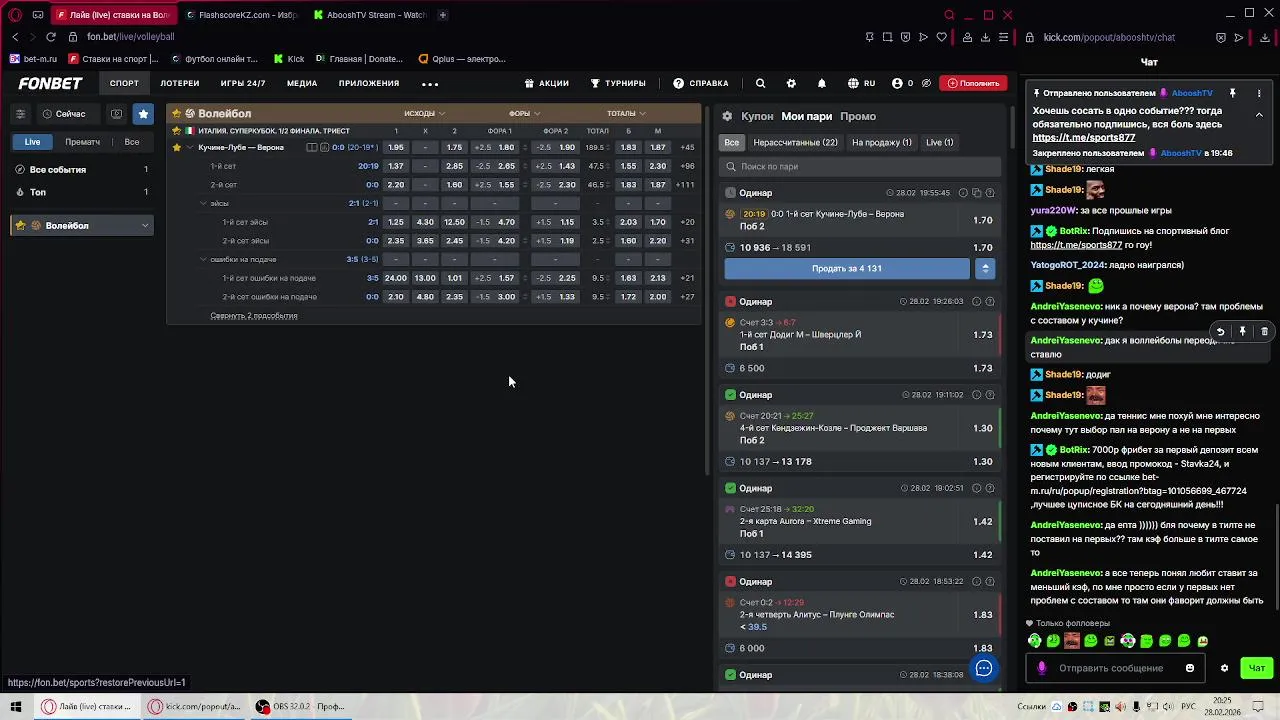The height and width of the screenshot is (720, 1280).
Task: Open the user account profile icon
Action: (897, 83)
